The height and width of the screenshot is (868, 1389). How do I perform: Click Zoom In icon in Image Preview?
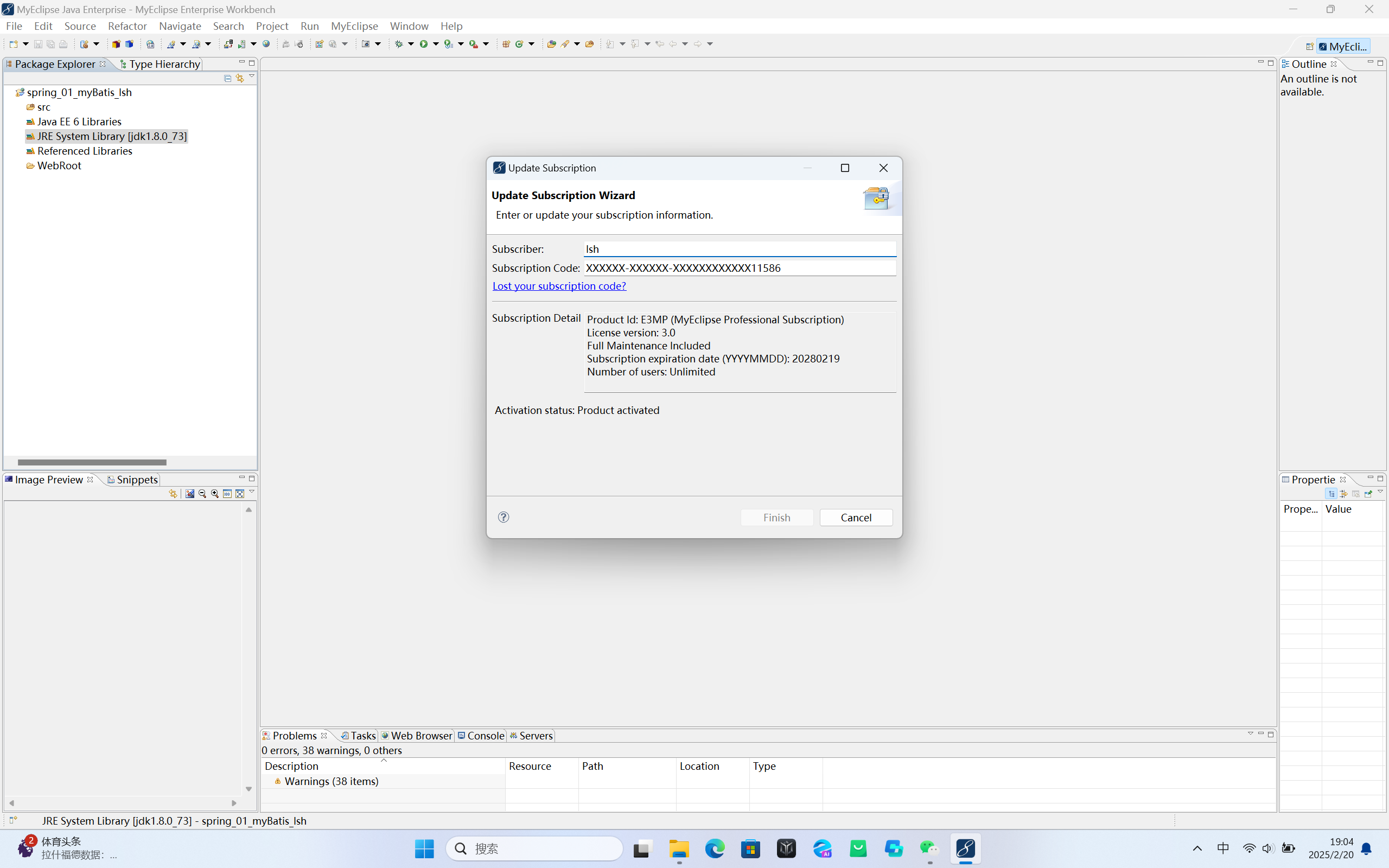(215, 494)
